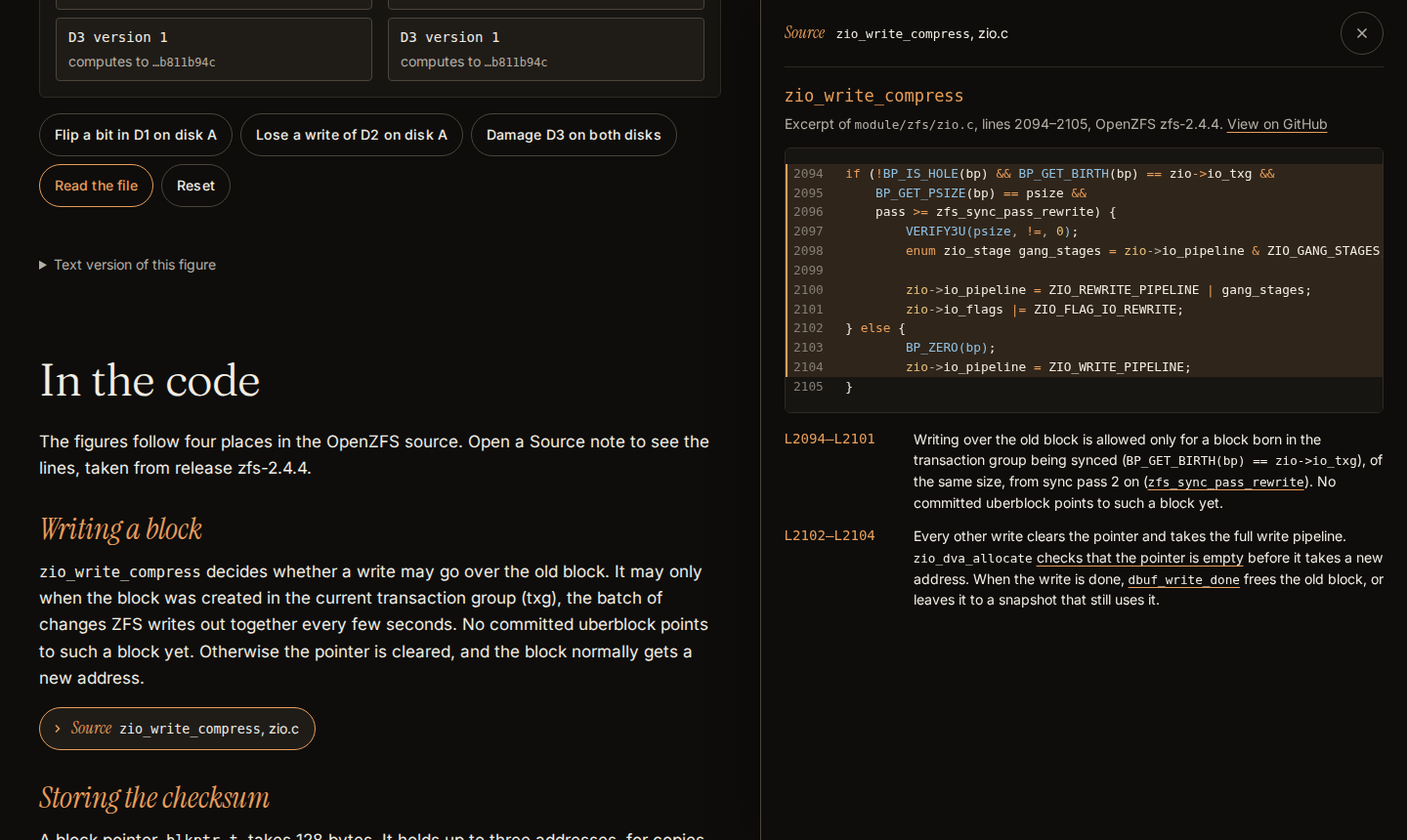Follow the dbuf_write_done link

[1183, 580]
